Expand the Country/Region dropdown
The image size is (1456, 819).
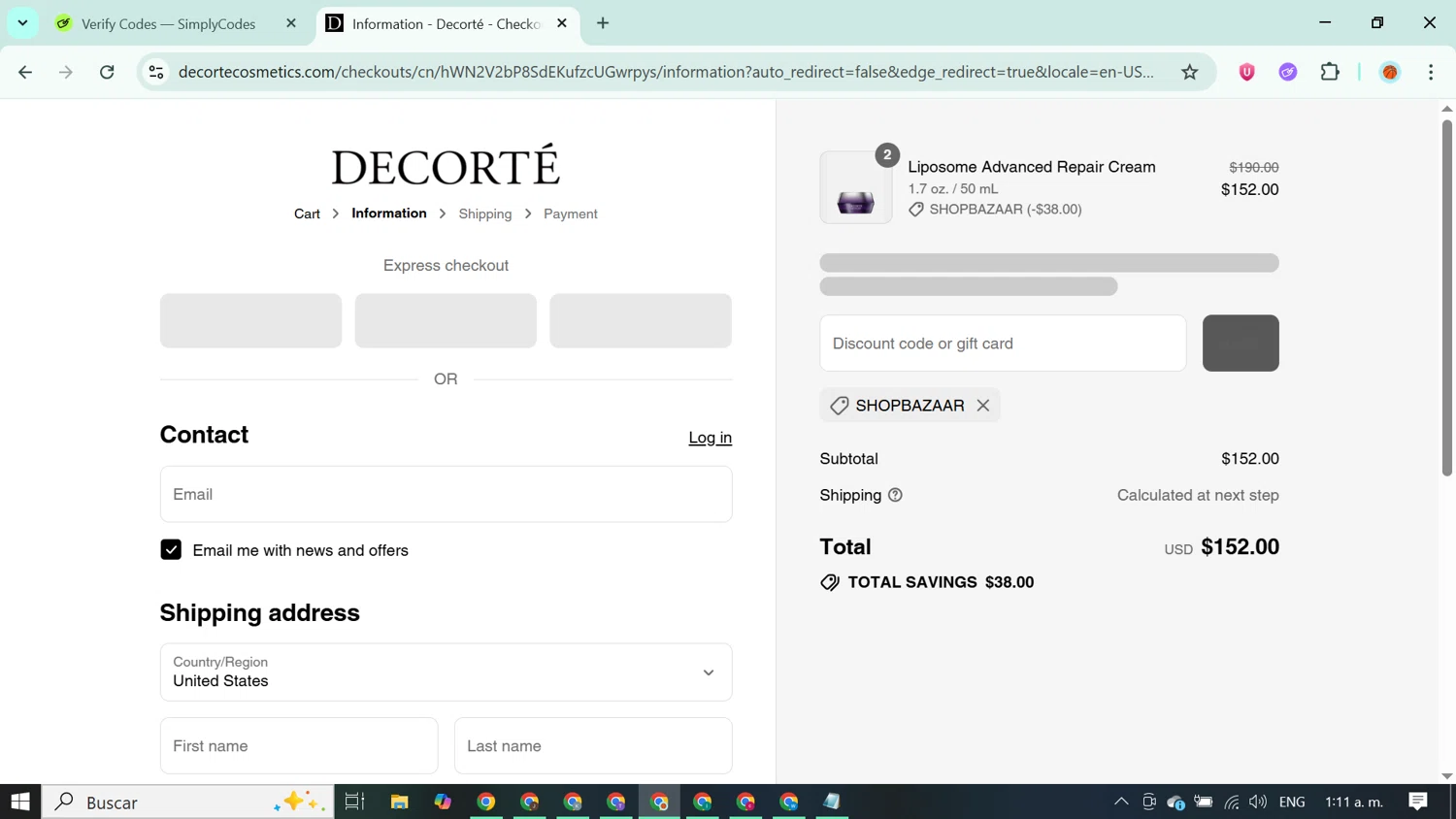pos(446,672)
